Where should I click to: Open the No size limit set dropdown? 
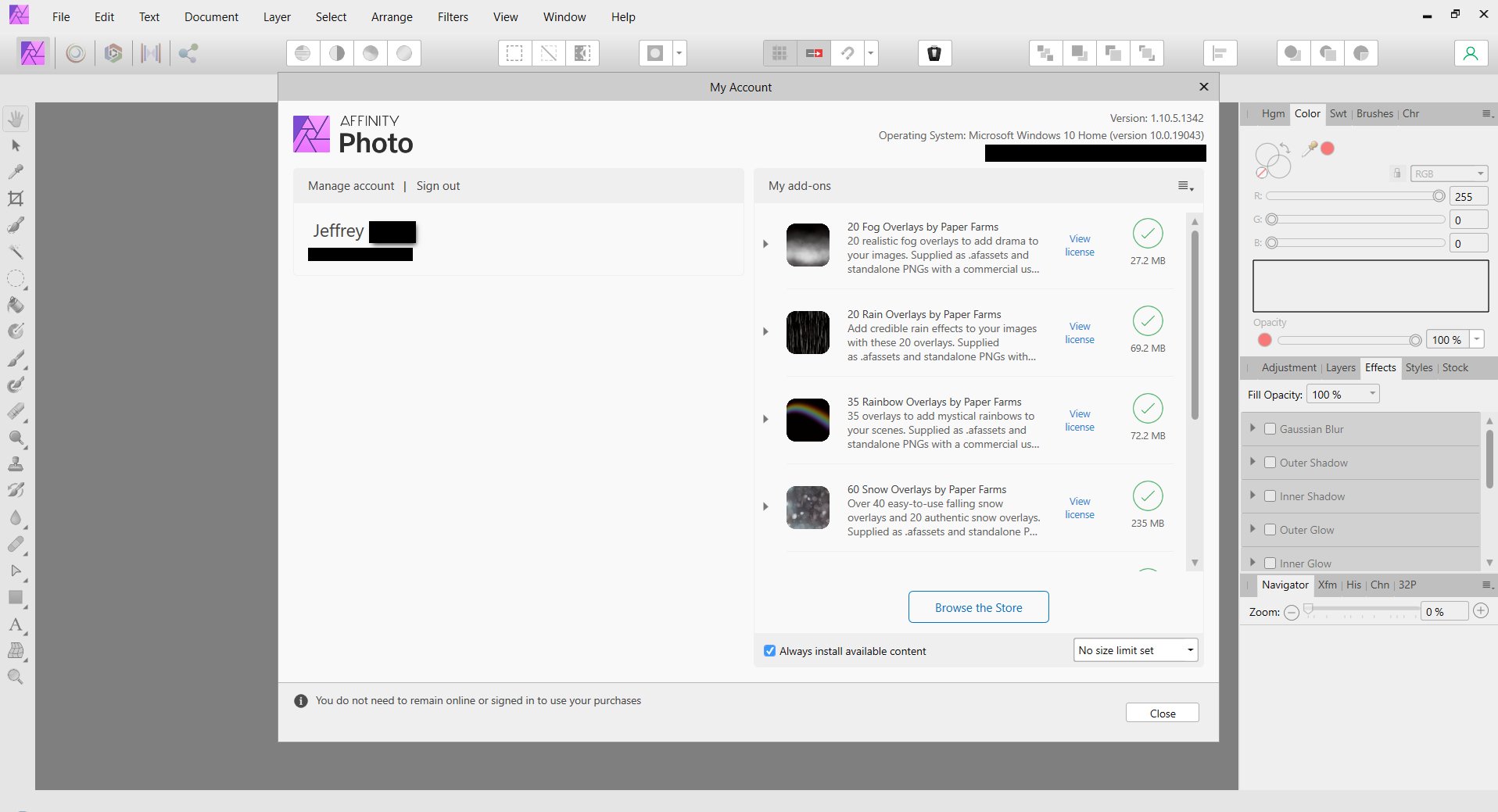coord(1136,650)
